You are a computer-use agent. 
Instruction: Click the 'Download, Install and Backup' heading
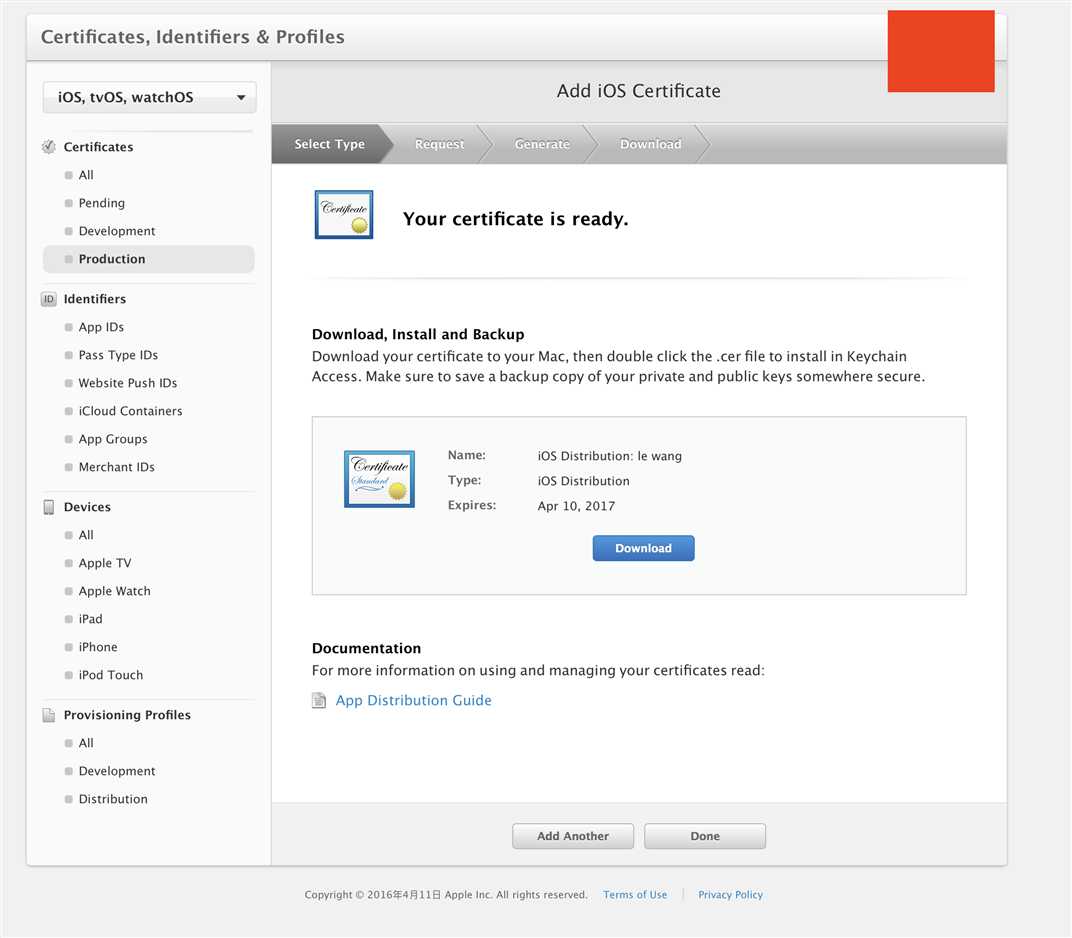coord(418,334)
